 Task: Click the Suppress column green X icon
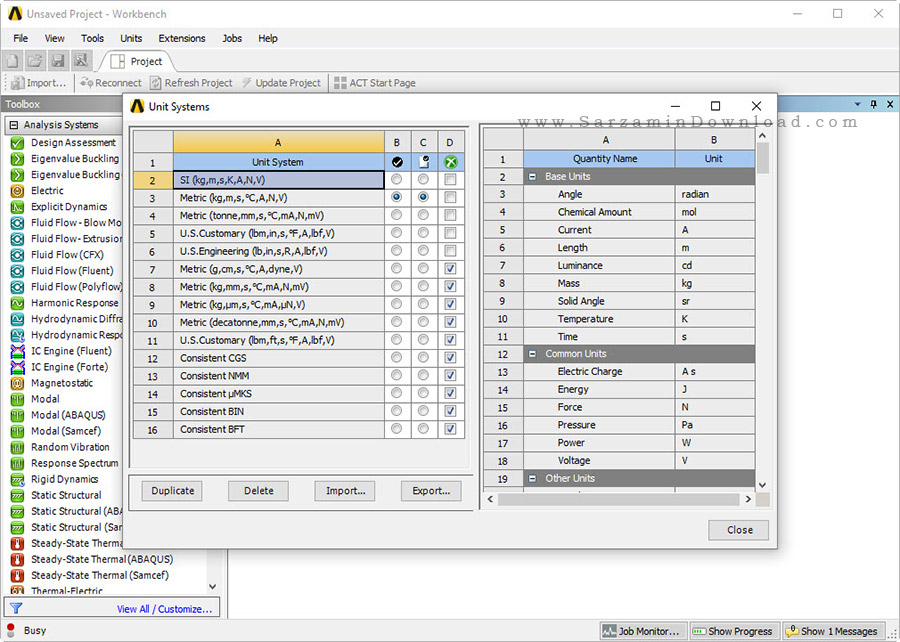coord(451,162)
